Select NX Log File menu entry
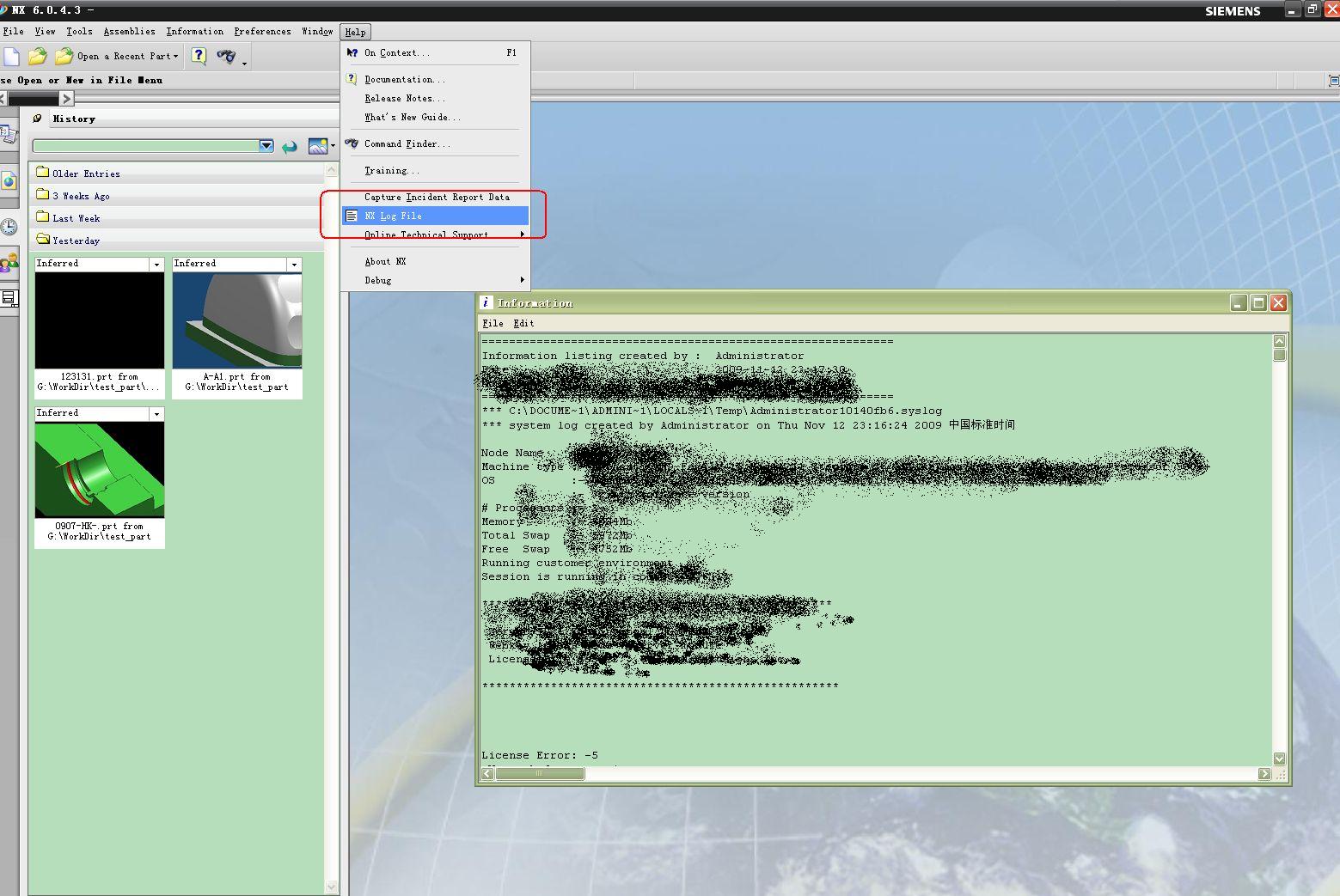 [435, 216]
